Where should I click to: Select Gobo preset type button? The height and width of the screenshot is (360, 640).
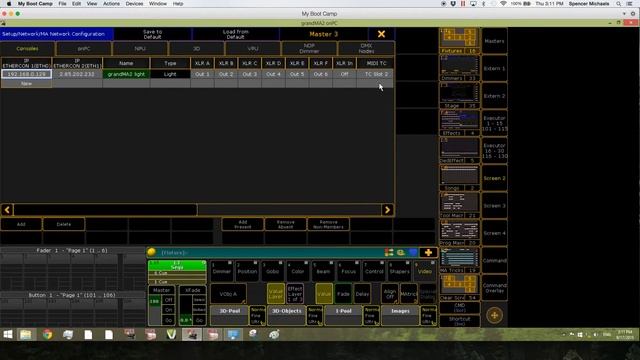pyautogui.click(x=273, y=271)
